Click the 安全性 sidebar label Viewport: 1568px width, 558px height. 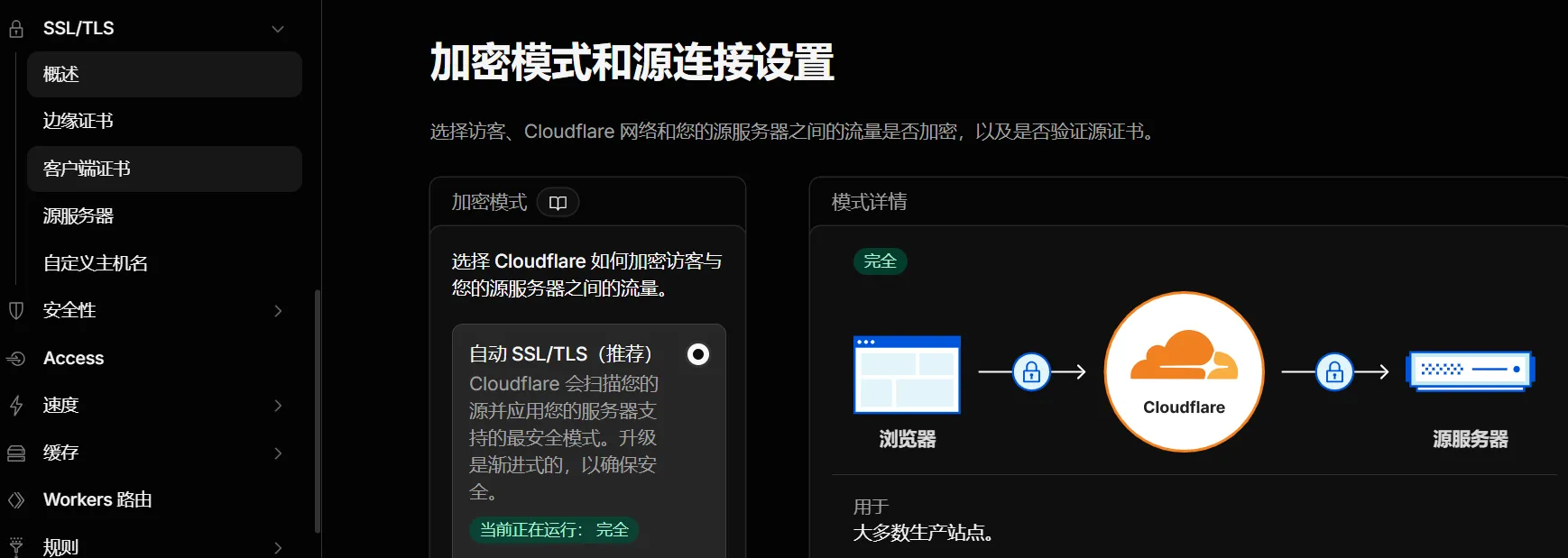coord(69,311)
